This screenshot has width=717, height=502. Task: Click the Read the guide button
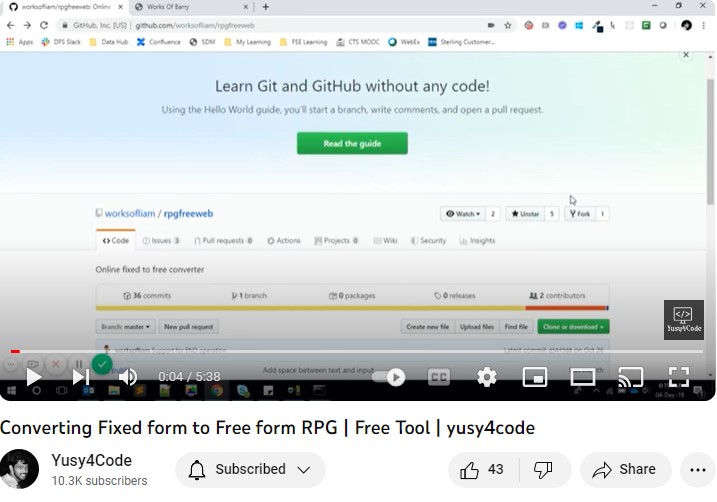(x=352, y=144)
